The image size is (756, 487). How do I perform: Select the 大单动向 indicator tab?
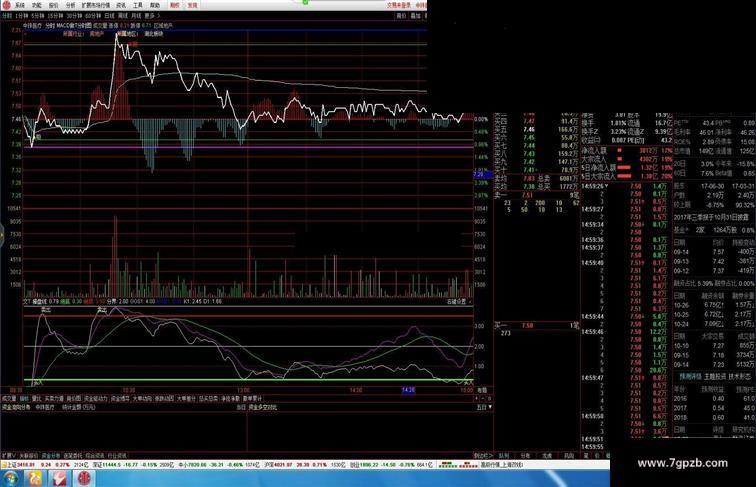pos(142,399)
